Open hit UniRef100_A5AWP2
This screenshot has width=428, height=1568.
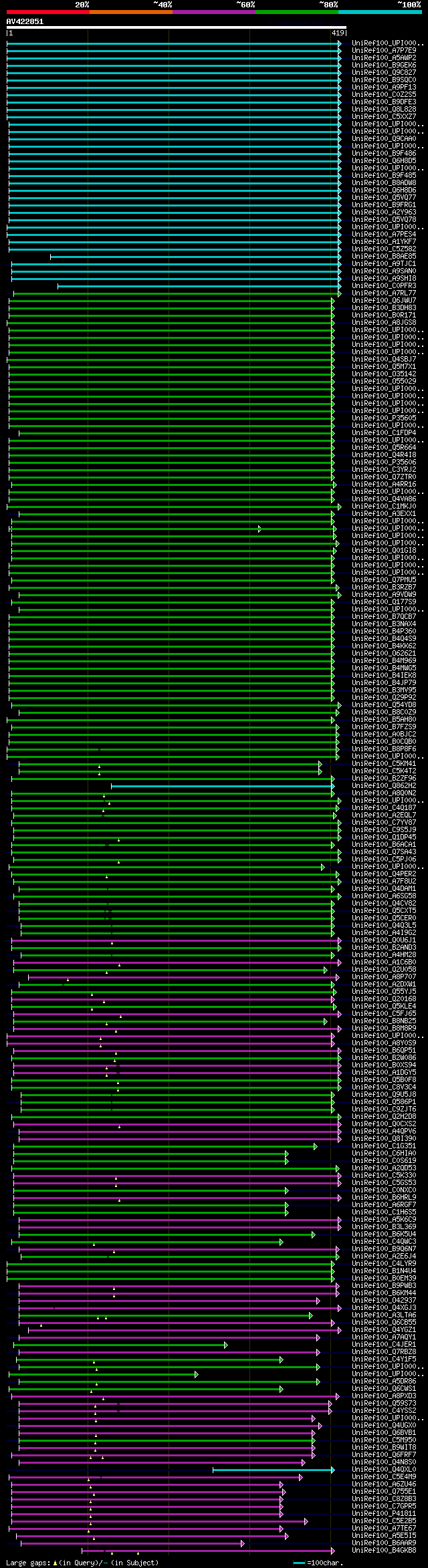[384, 58]
